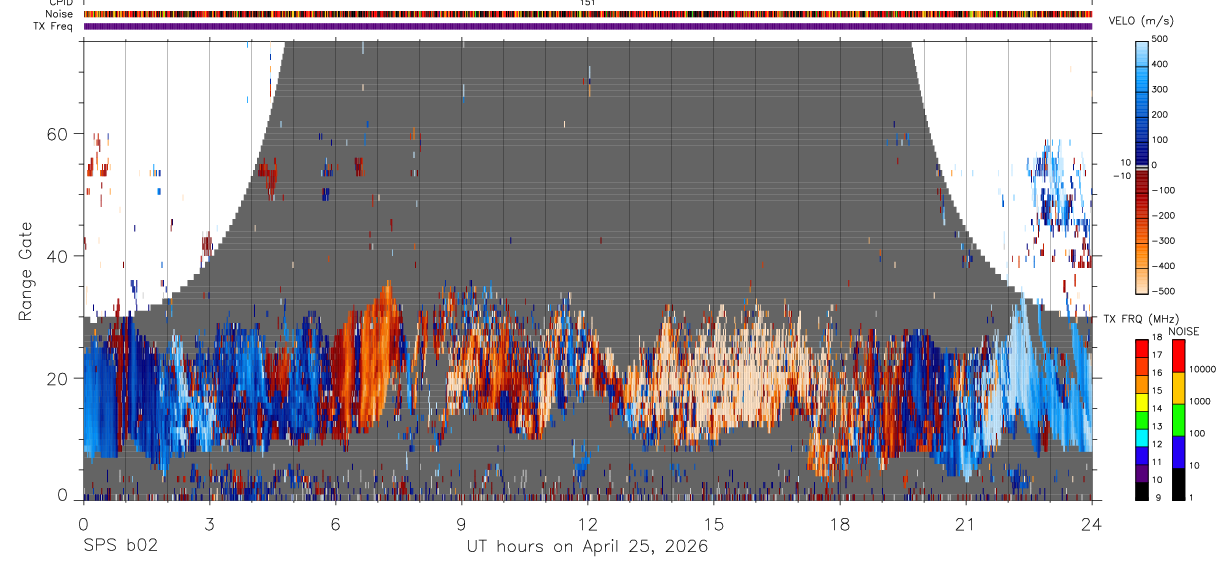This screenshot has width=1228, height=567.
Task: Click the '200' tick on velocity colorbar
Action: coord(1162,114)
